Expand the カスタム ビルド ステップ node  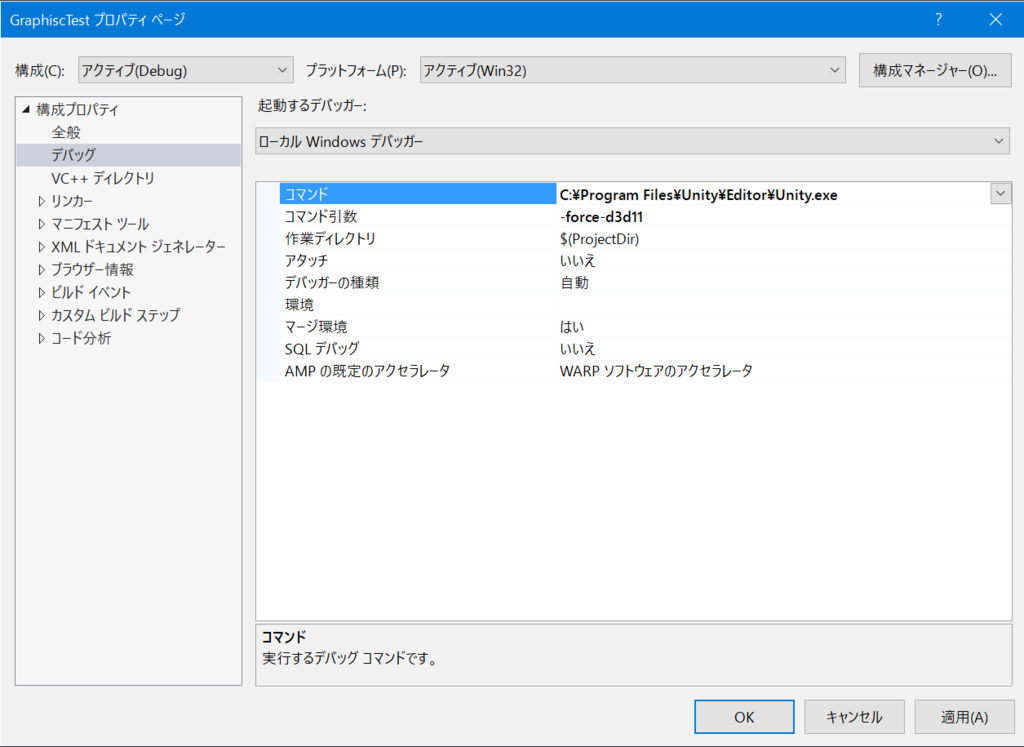point(42,315)
